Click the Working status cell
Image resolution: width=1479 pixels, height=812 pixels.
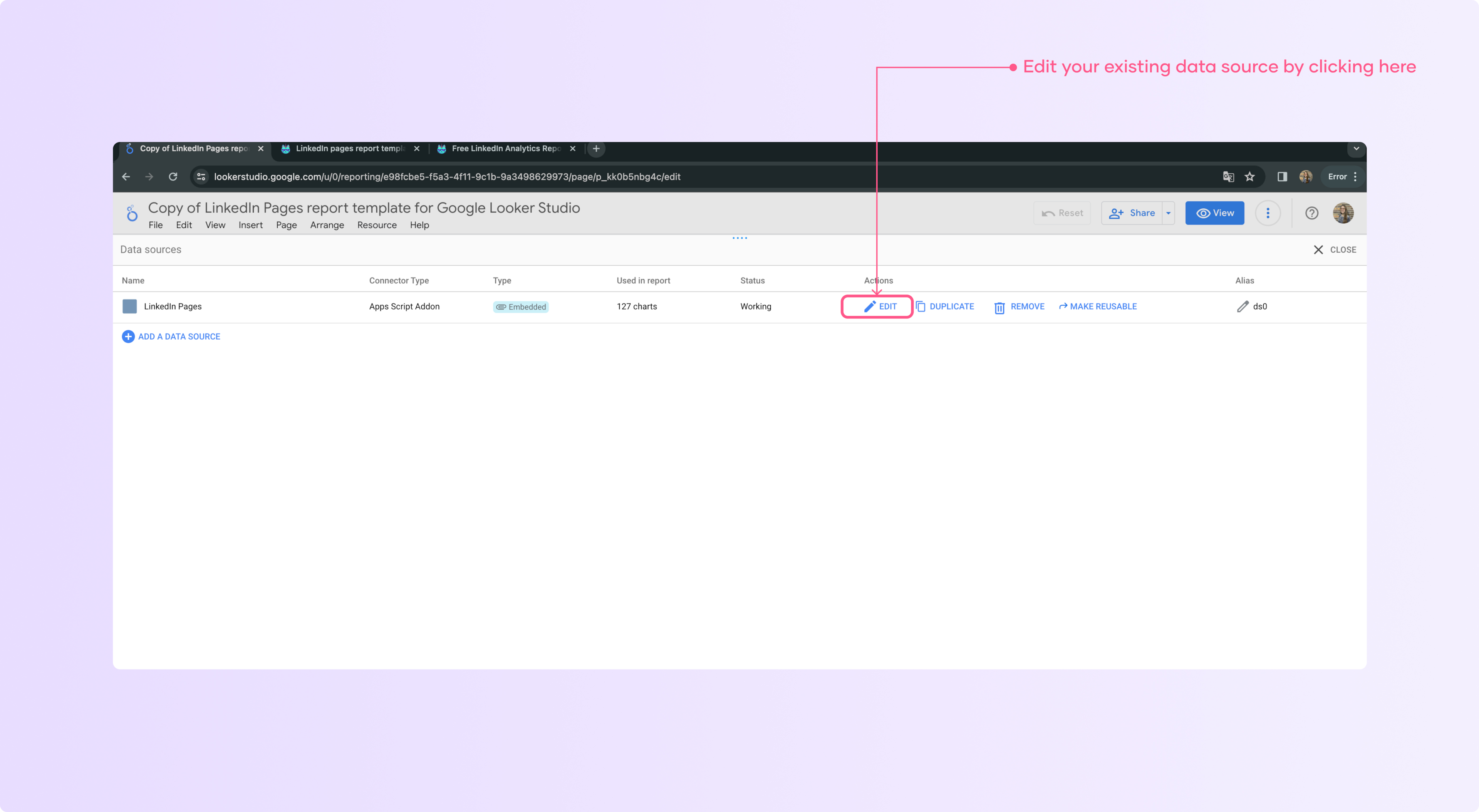(756, 306)
